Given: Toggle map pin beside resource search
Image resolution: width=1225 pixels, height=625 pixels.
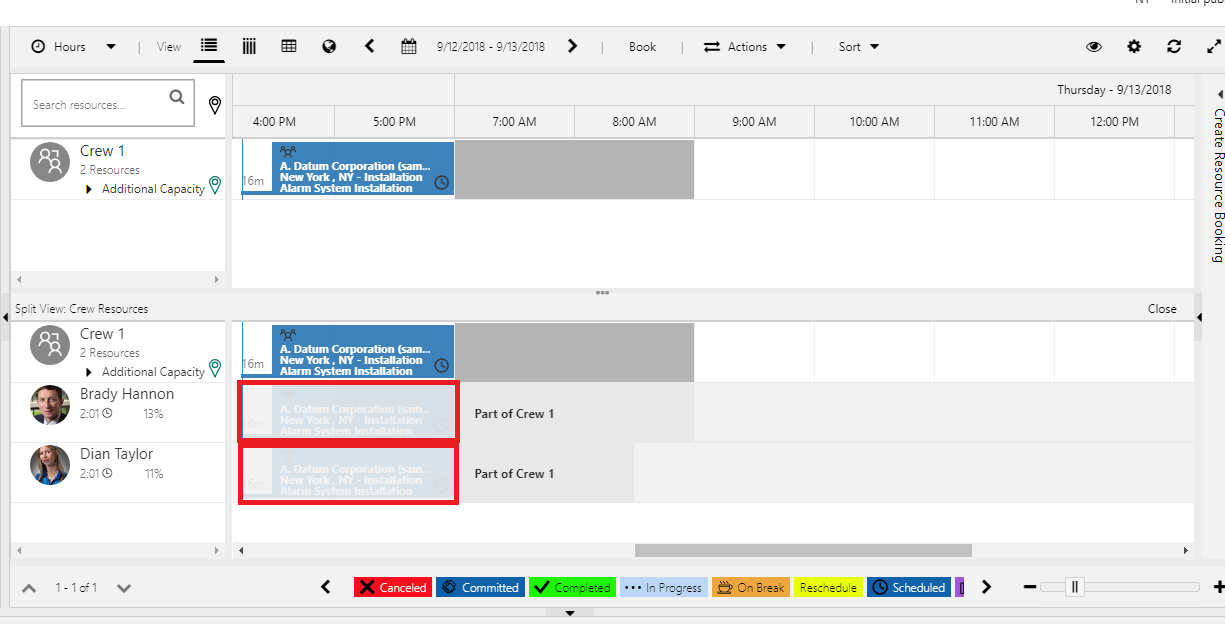Looking at the screenshot, I should pos(214,105).
